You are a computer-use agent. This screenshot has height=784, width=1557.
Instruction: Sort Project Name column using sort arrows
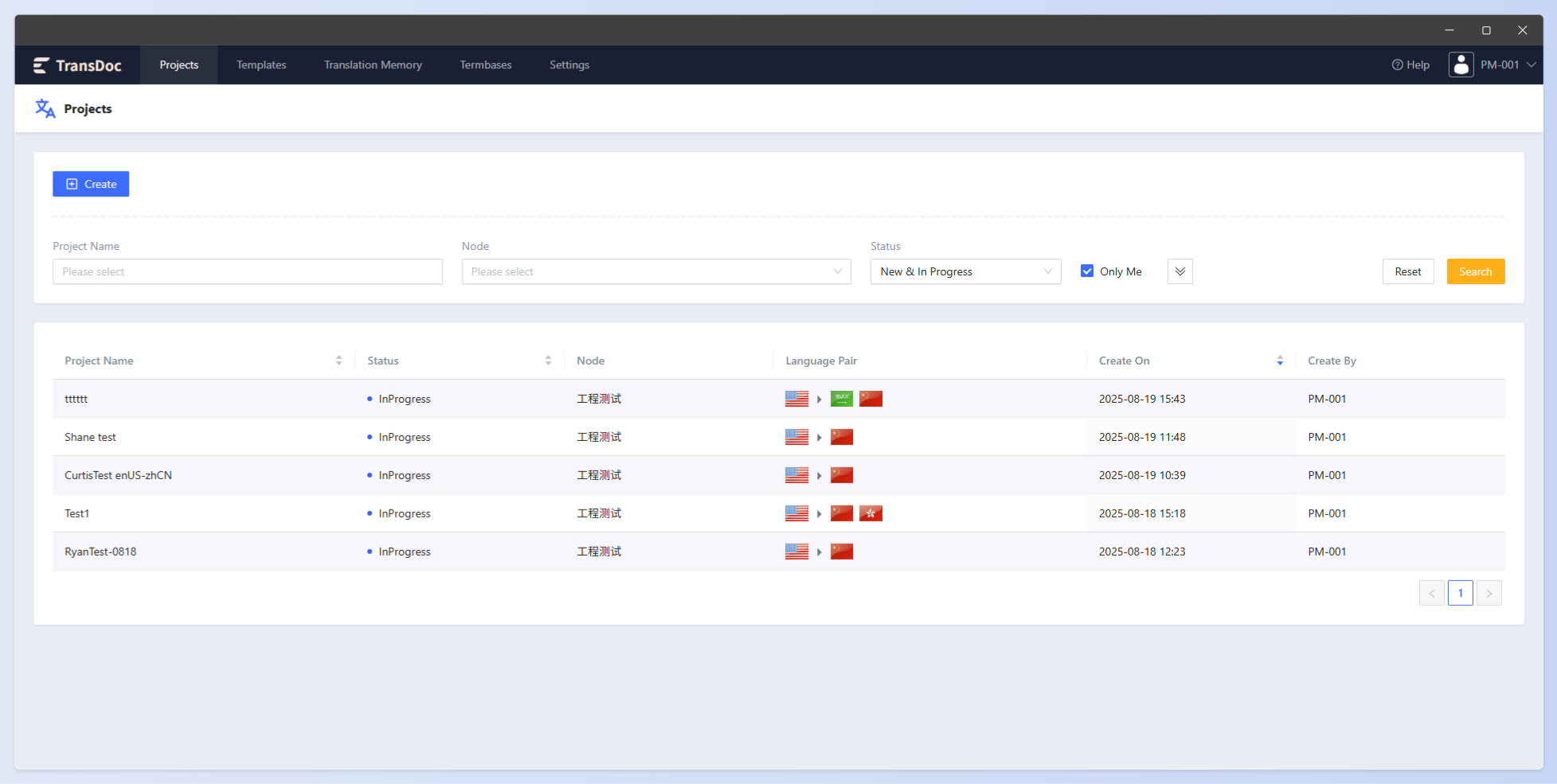(338, 361)
